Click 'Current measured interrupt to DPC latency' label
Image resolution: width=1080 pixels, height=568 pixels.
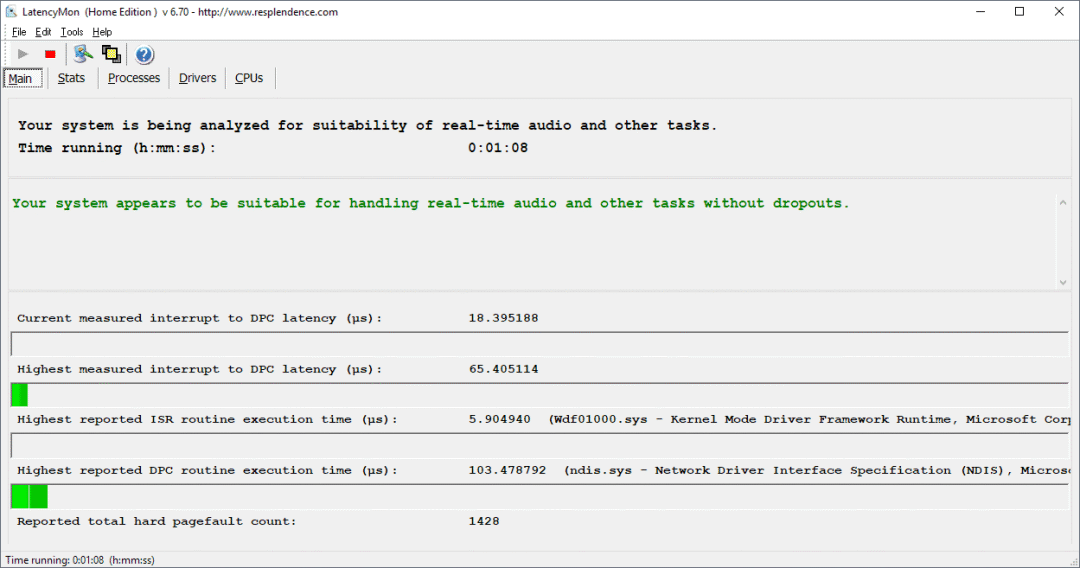tap(199, 318)
